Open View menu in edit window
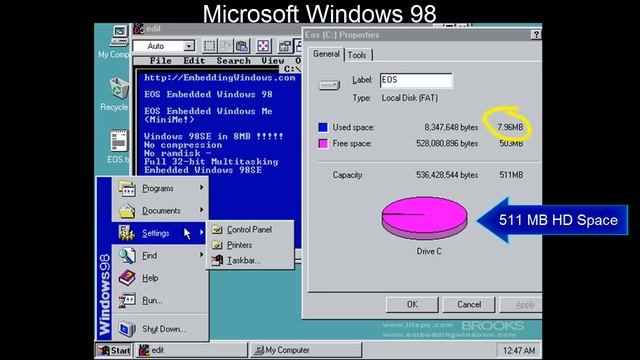Image resolution: width=640 pixels, height=360 pixels. 273,61
